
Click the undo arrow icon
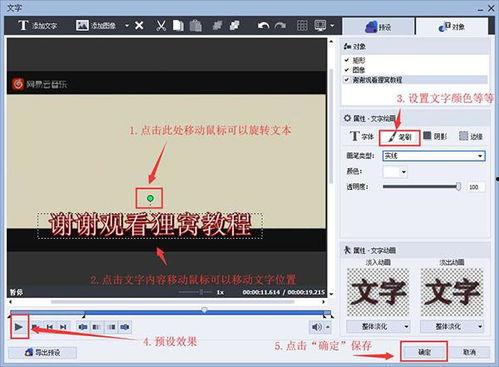pos(263,26)
